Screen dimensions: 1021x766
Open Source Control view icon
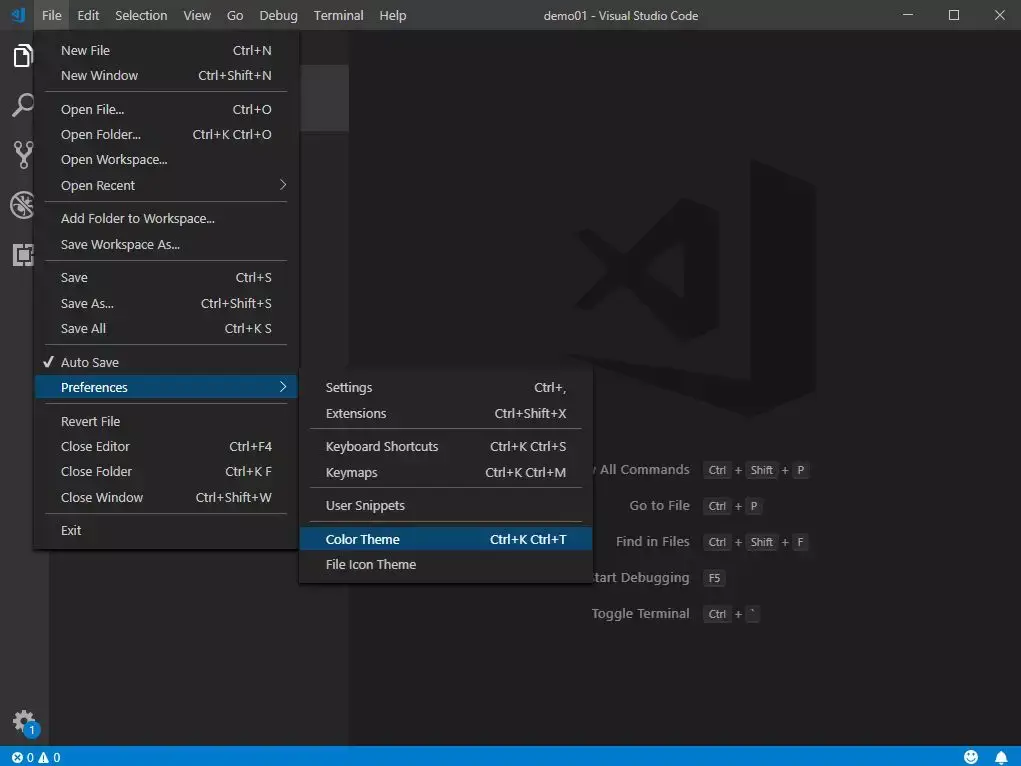[22, 155]
